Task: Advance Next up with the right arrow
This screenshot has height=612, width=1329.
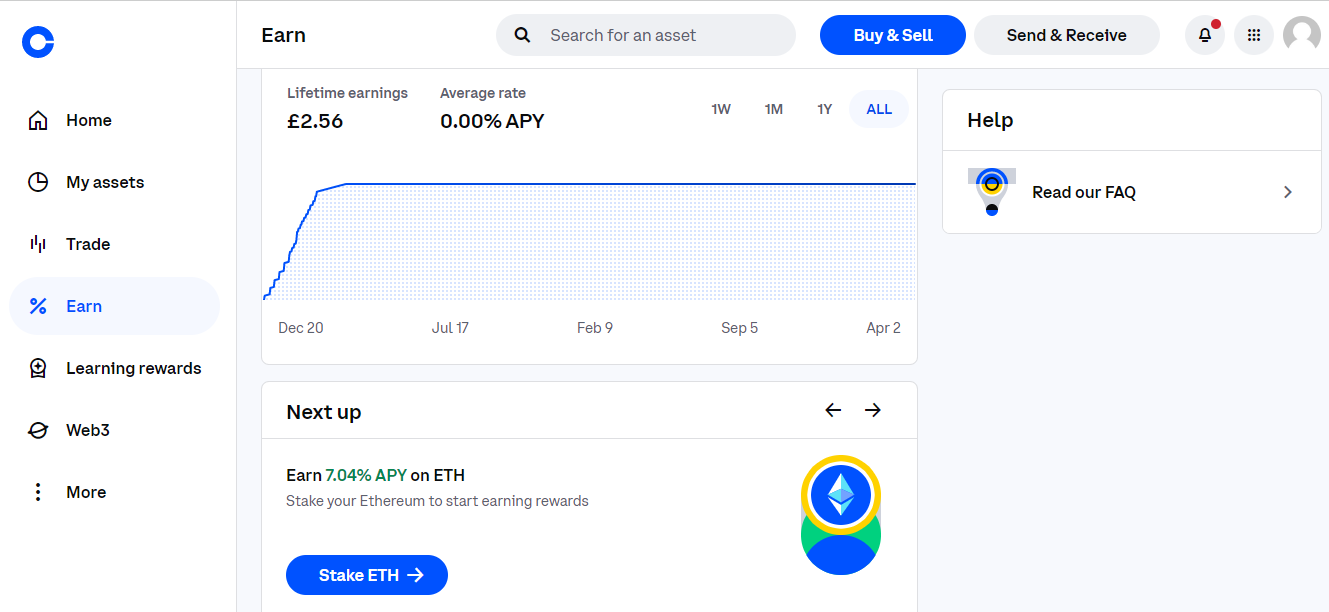Action: coord(872,410)
